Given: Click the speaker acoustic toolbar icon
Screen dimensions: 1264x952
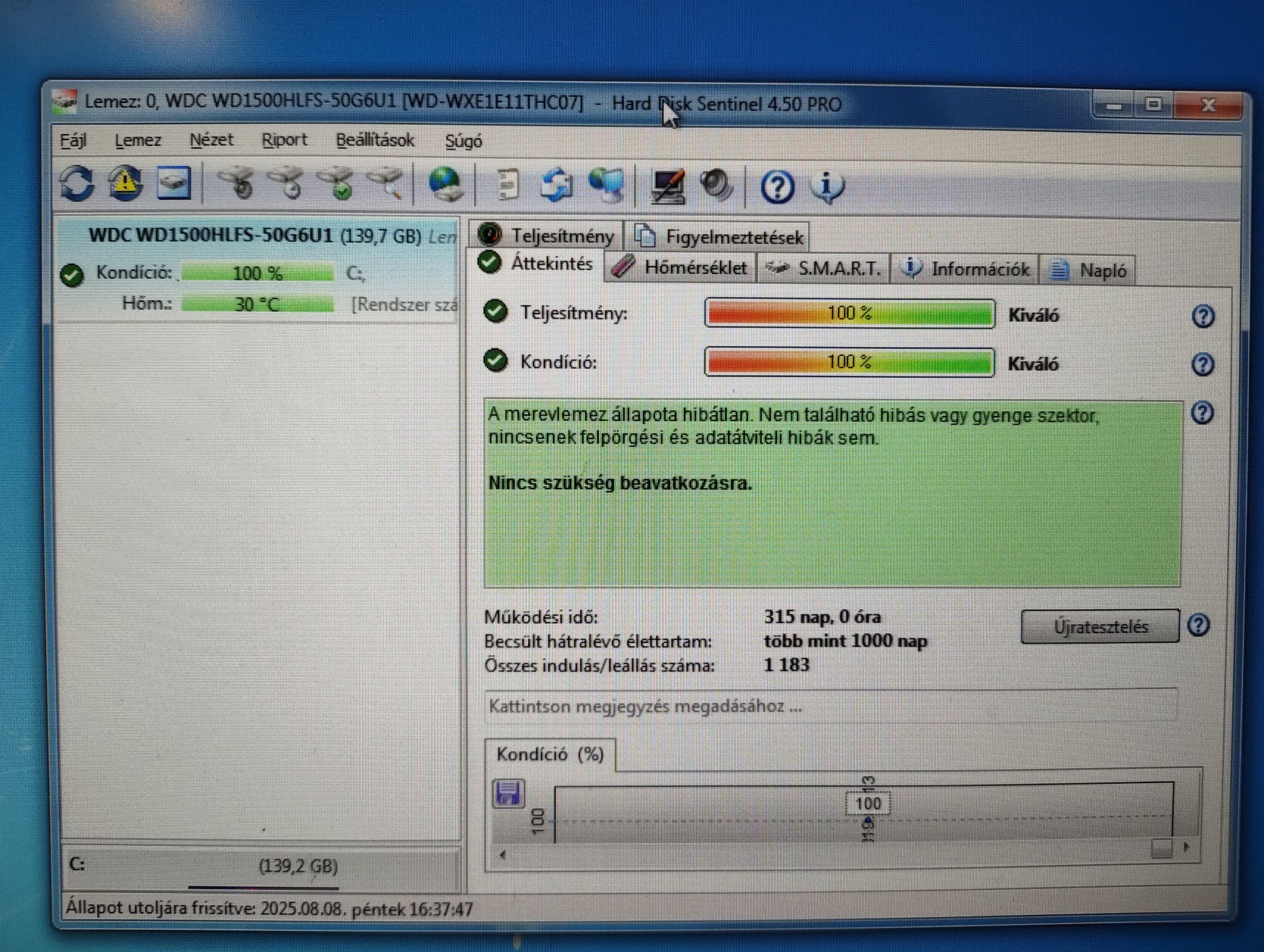Looking at the screenshot, I should (x=716, y=186).
